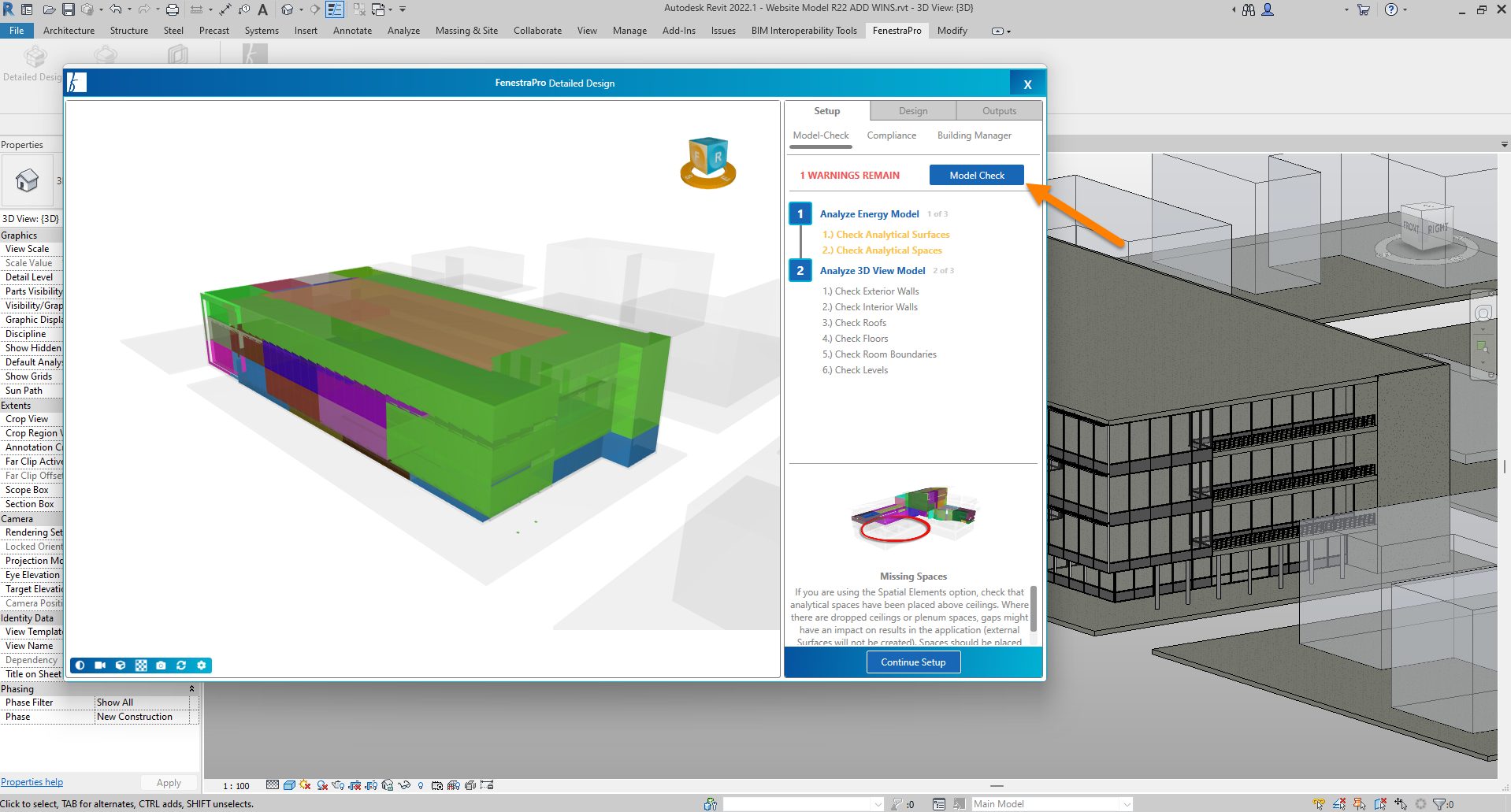Switch to the Collaborate ribbon tab
Screen dimensions: 1511x812
(x=537, y=31)
